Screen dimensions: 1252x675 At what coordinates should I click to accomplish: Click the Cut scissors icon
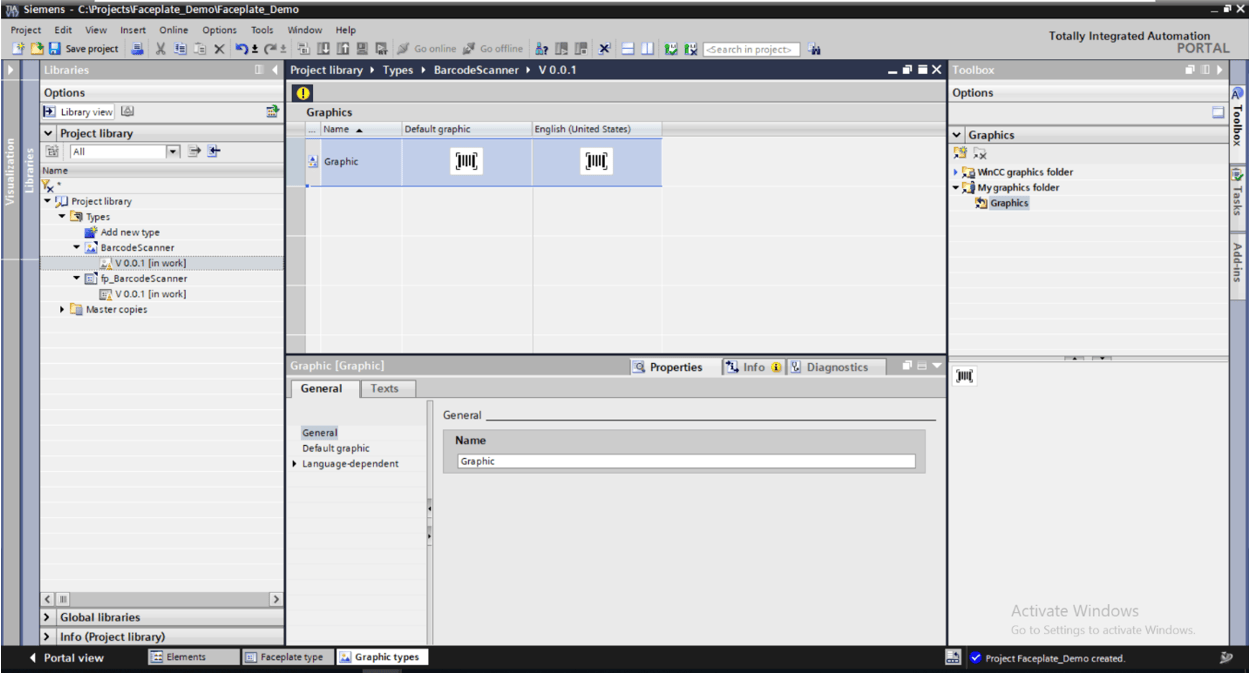tap(160, 48)
